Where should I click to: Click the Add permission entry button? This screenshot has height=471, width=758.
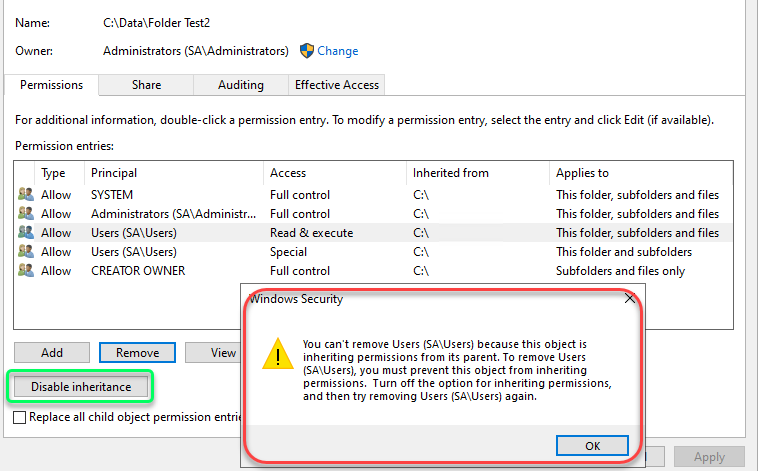click(52, 353)
